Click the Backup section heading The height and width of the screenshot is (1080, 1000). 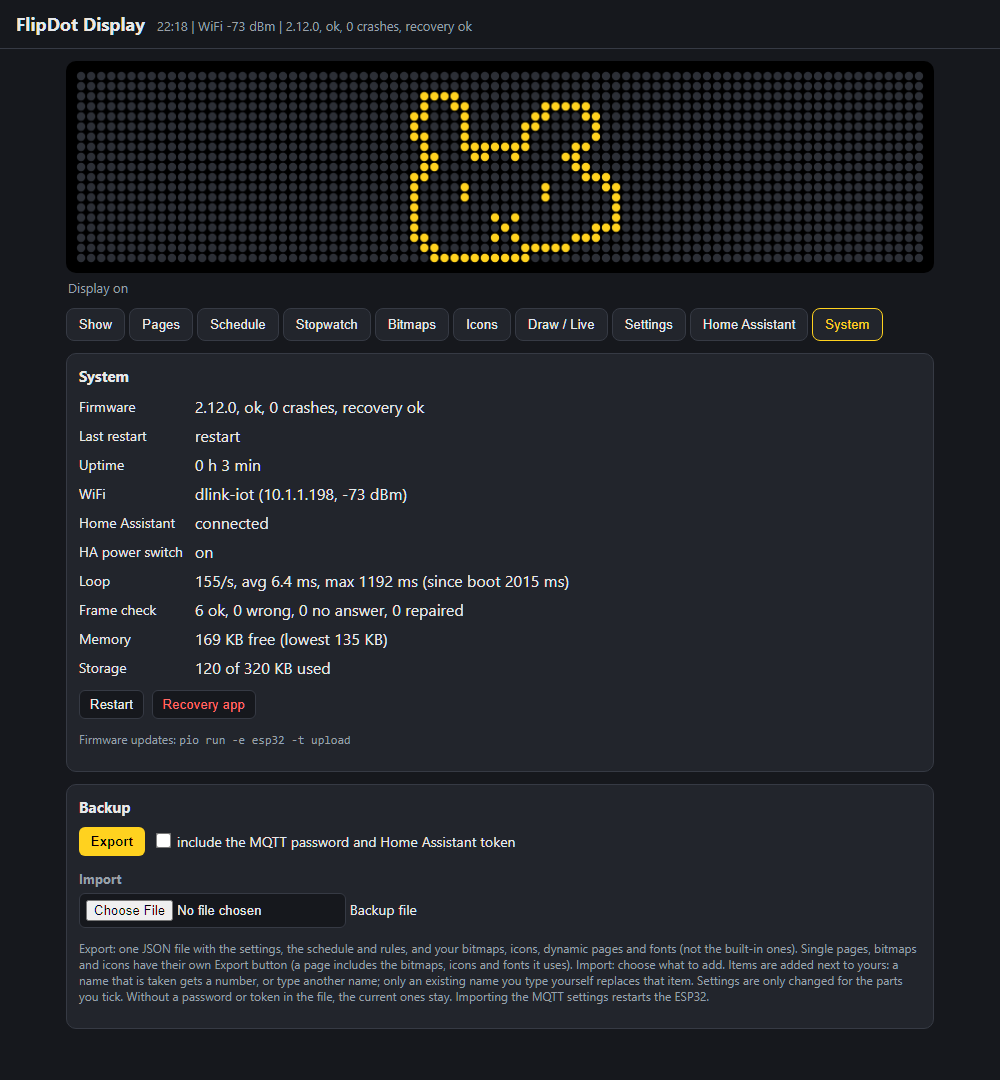(x=105, y=808)
